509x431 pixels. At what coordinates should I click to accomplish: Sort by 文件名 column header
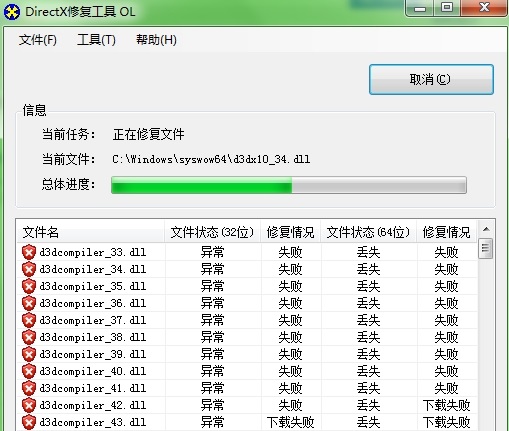point(90,232)
